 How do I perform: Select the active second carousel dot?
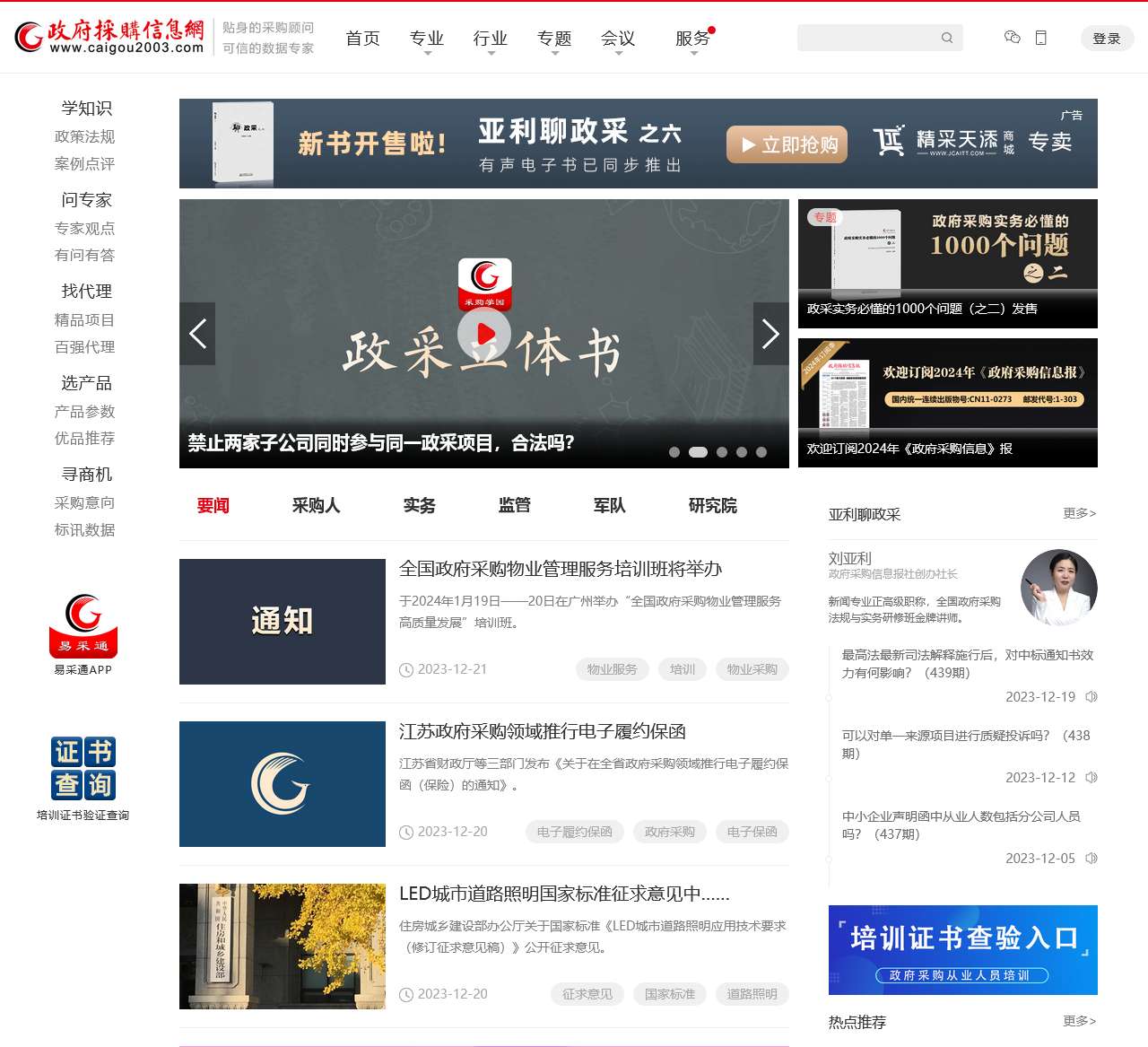[698, 452]
